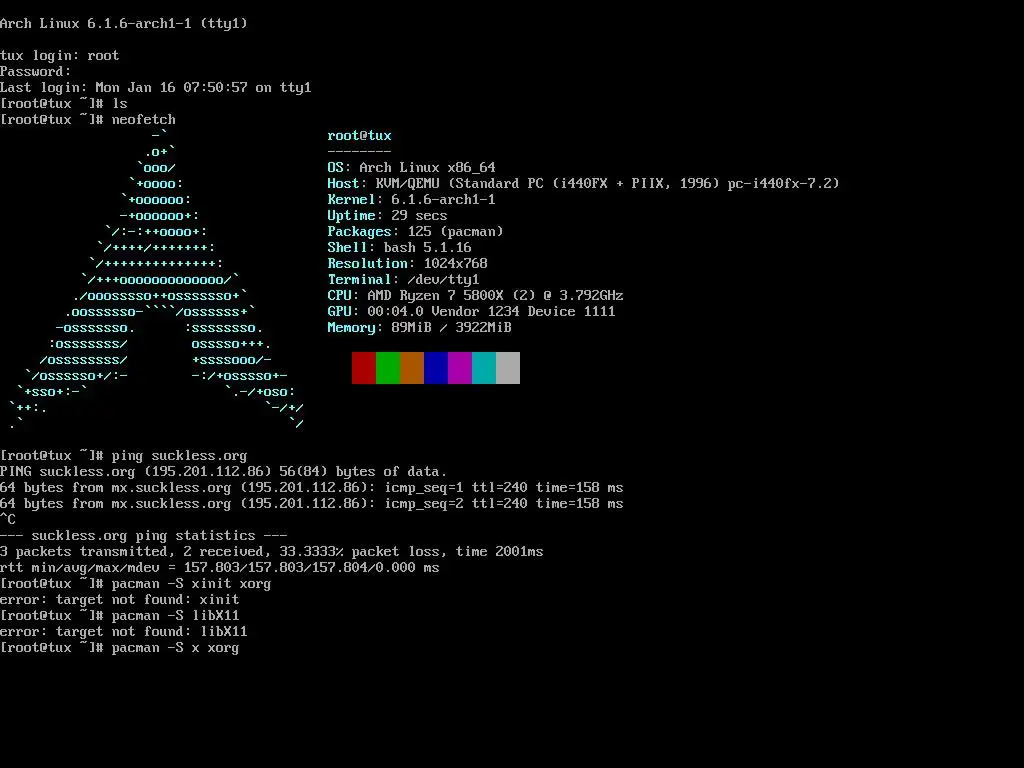Click the 'Memory: 89MiB / 3922MiB' line

420,328
